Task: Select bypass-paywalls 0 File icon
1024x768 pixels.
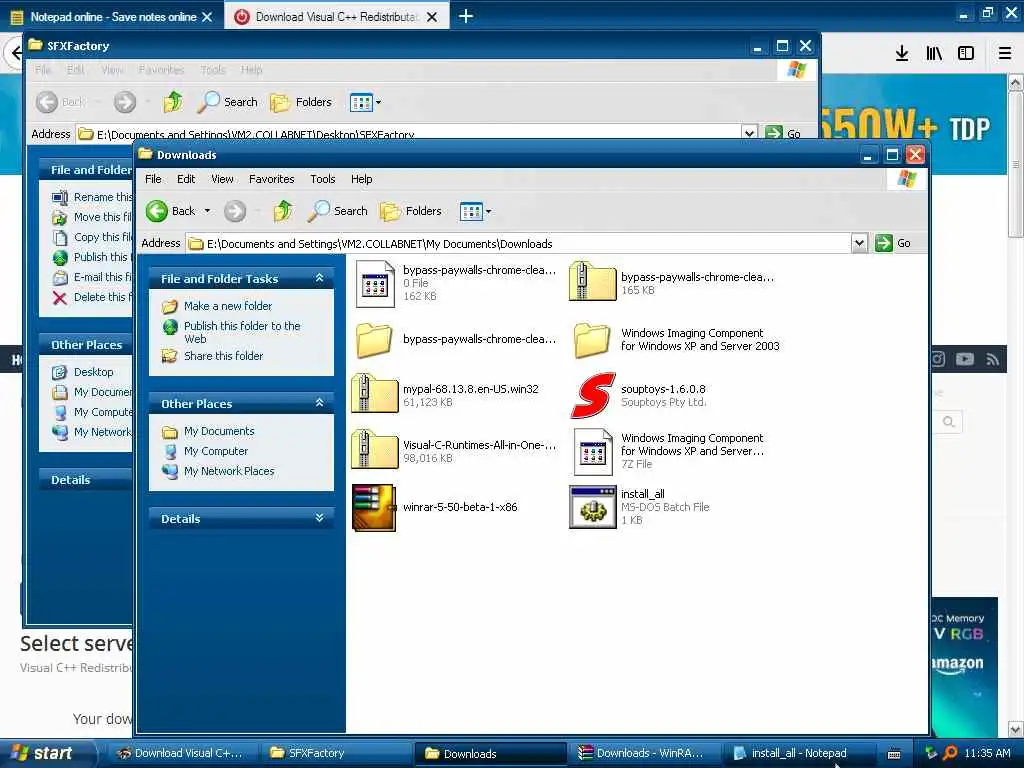Action: (x=375, y=283)
